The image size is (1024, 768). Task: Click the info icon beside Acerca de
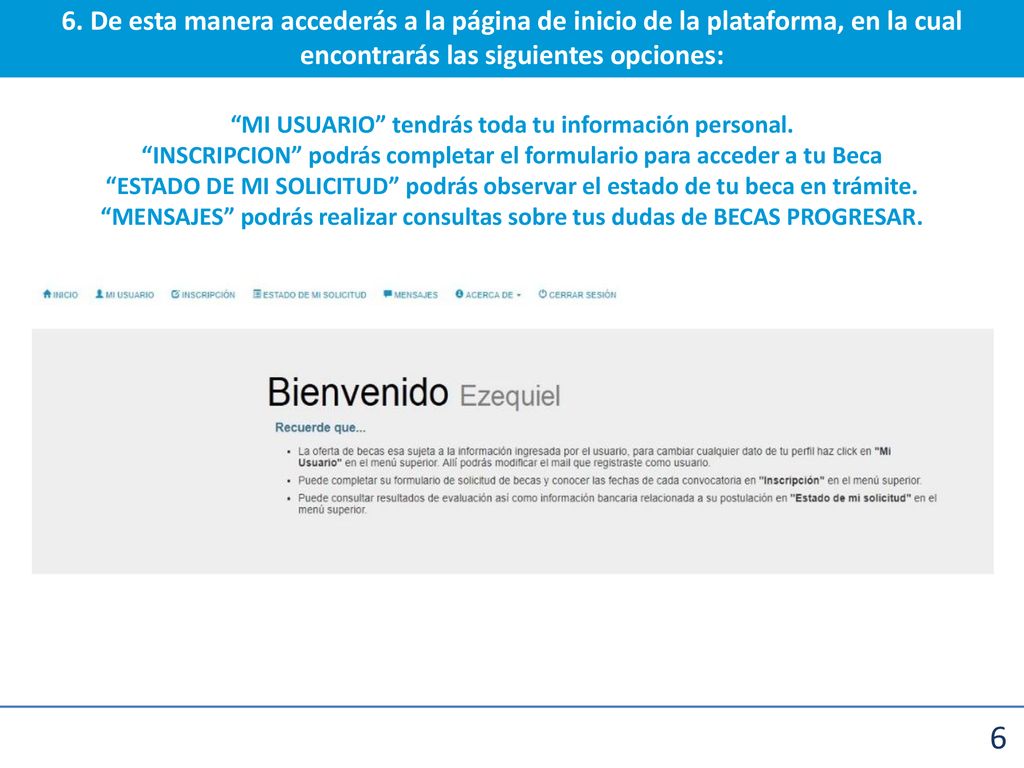459,295
